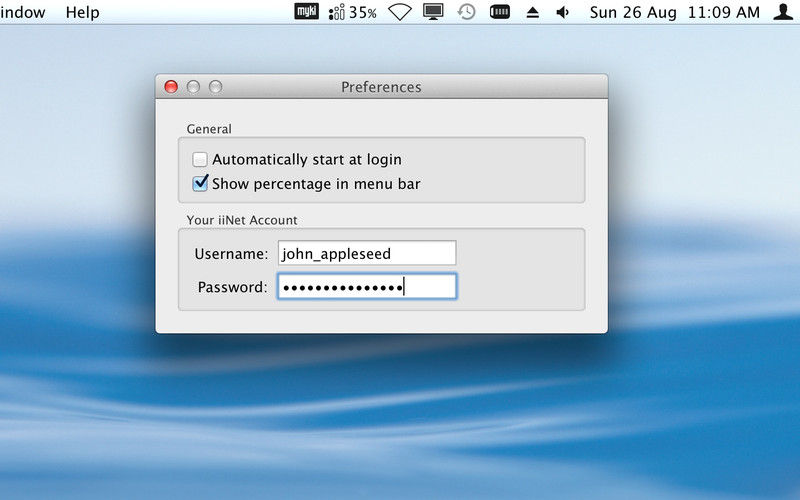Click the General section label
Viewport: 800px width, 500px height.
coord(209,129)
